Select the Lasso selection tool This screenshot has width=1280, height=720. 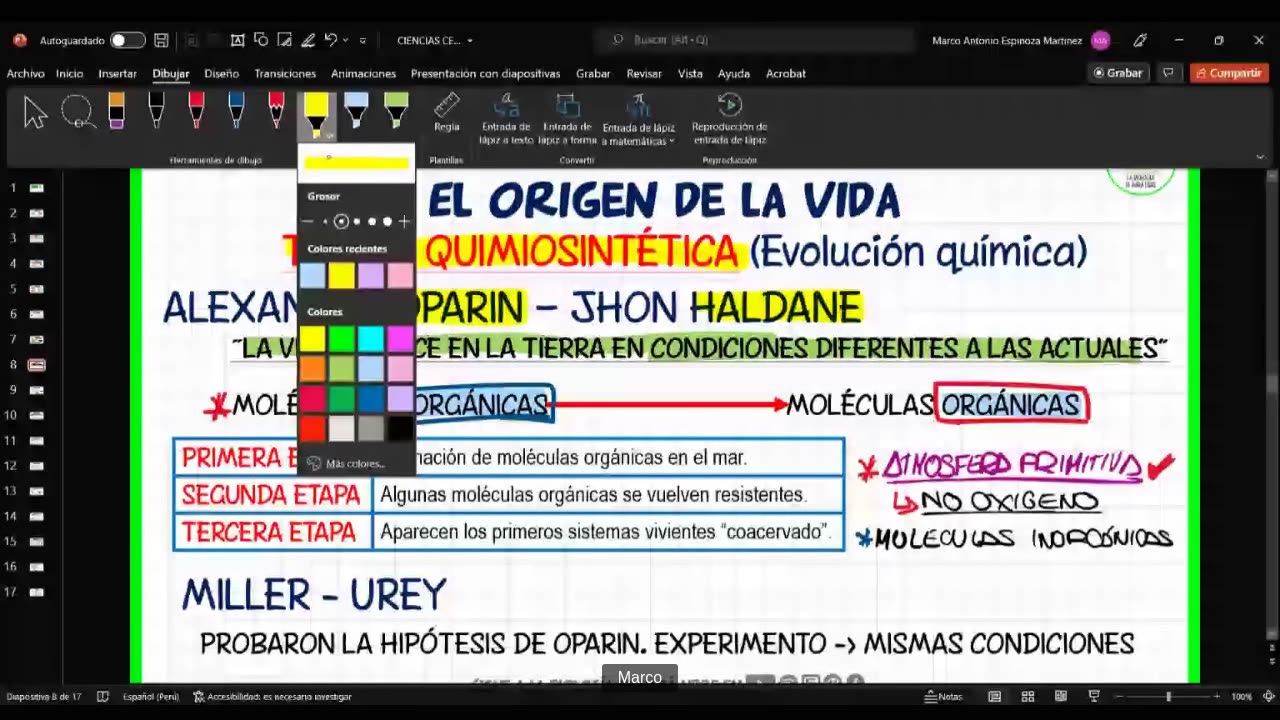pyautogui.click(x=77, y=112)
